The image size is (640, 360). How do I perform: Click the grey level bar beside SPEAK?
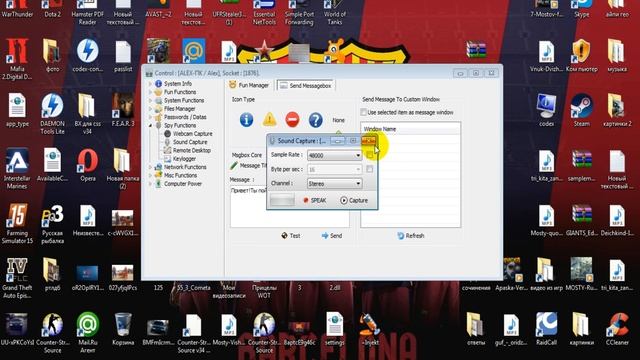pos(282,200)
